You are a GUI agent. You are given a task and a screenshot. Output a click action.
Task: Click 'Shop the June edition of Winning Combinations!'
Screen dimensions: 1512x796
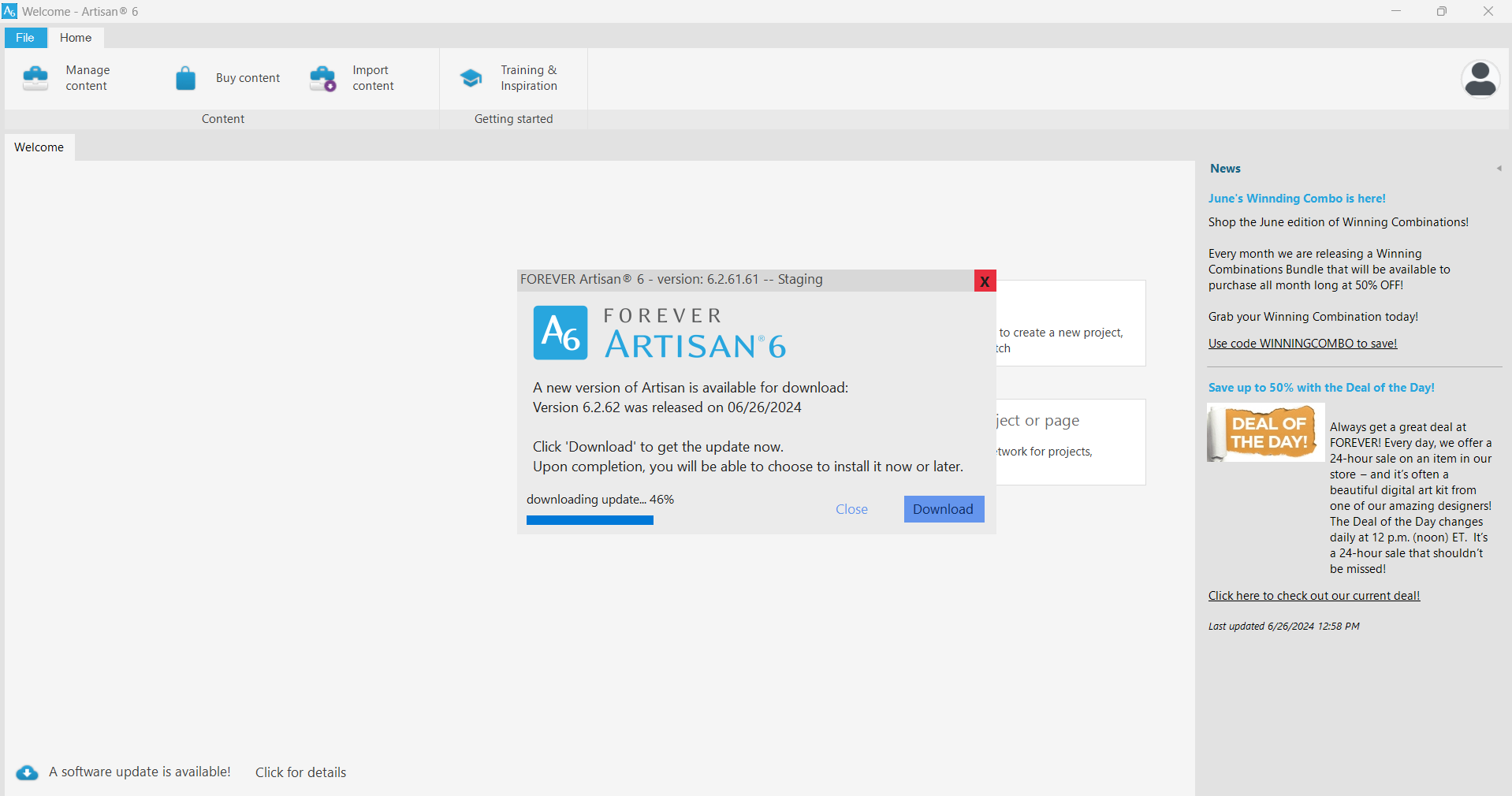pos(1338,222)
